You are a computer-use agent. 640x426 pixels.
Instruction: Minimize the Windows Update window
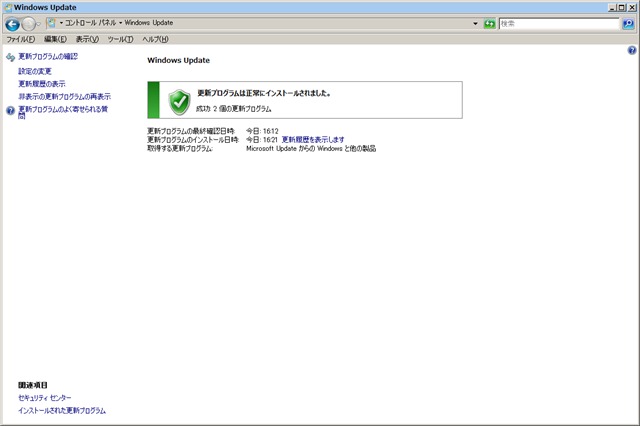(612, 7)
